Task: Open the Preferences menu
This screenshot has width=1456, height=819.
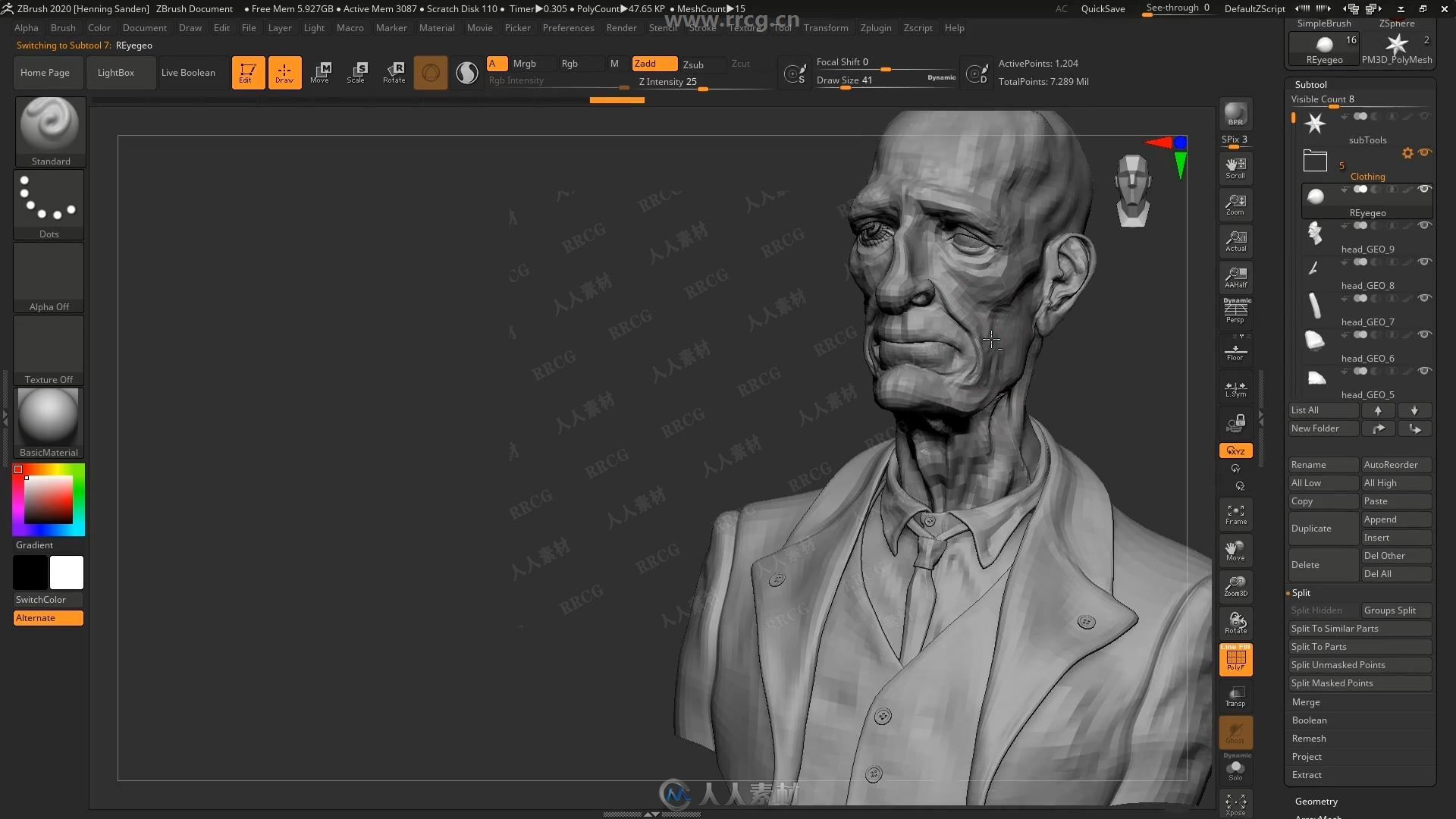Action: [x=567, y=27]
